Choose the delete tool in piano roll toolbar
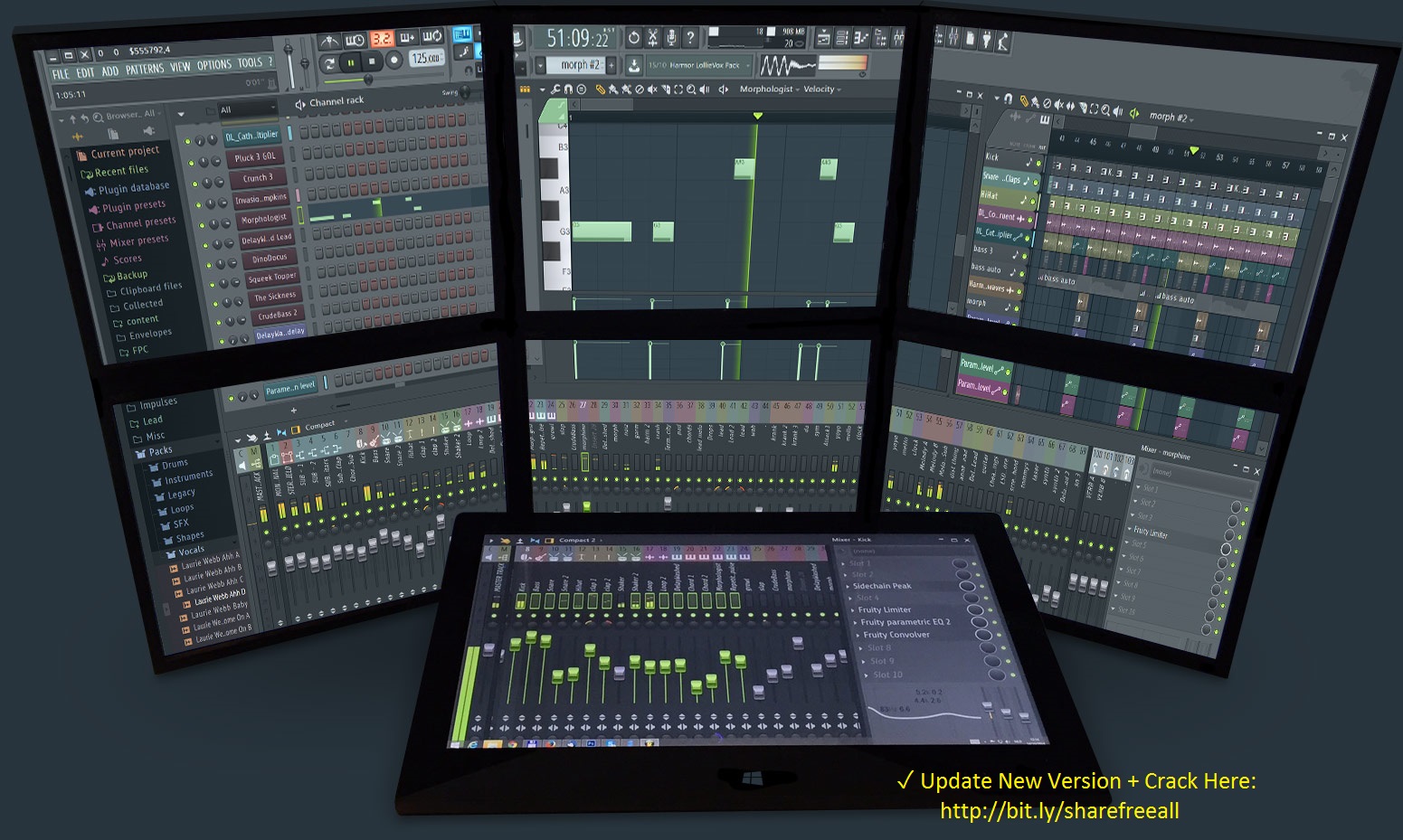The width and height of the screenshot is (1403, 840). pyautogui.click(x=640, y=89)
